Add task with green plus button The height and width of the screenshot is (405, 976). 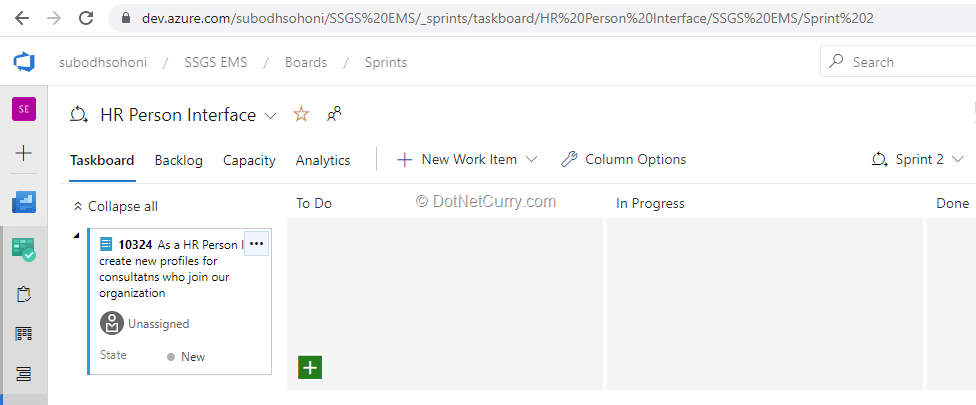tap(310, 368)
